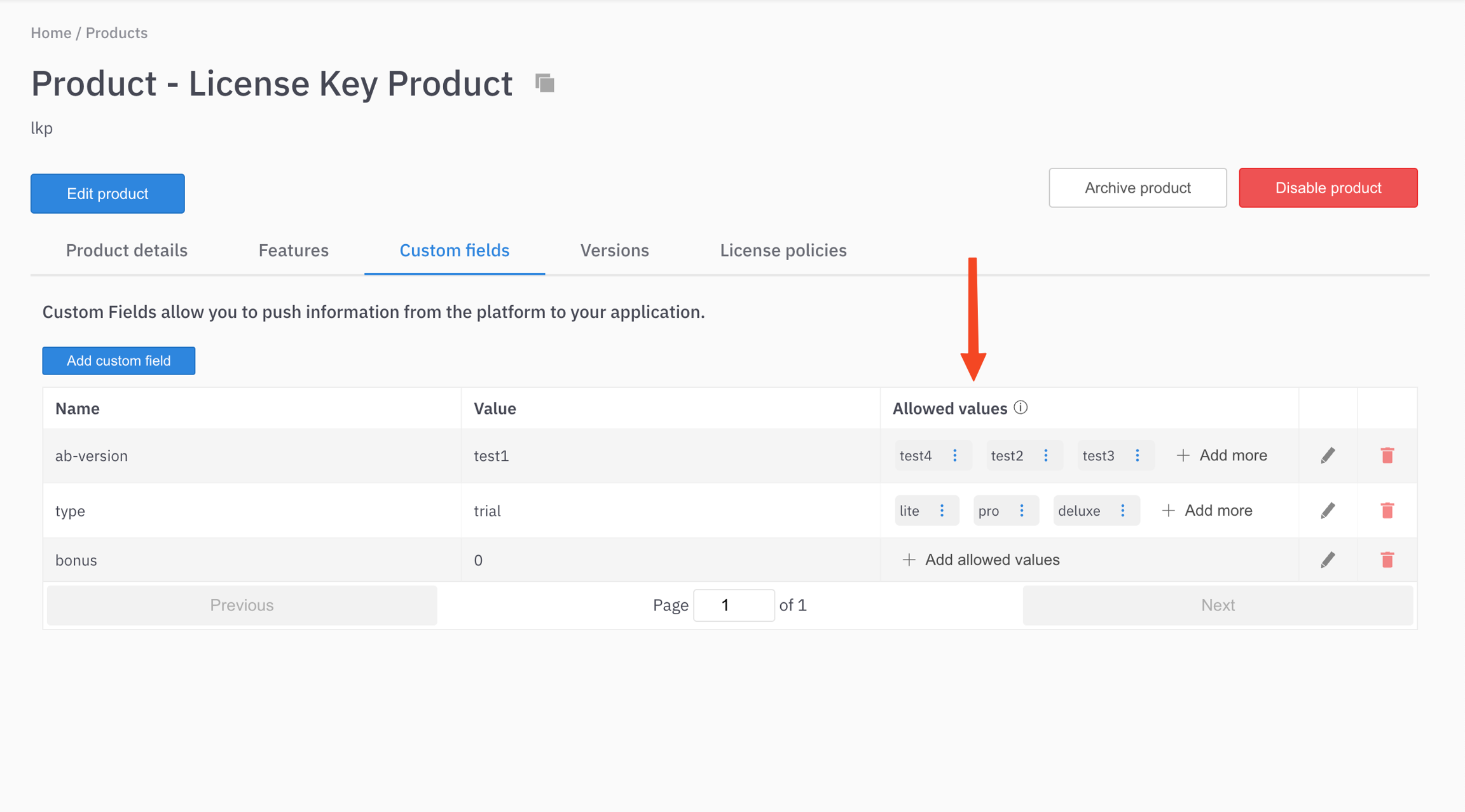Click Add allowed values for bonus

point(980,560)
